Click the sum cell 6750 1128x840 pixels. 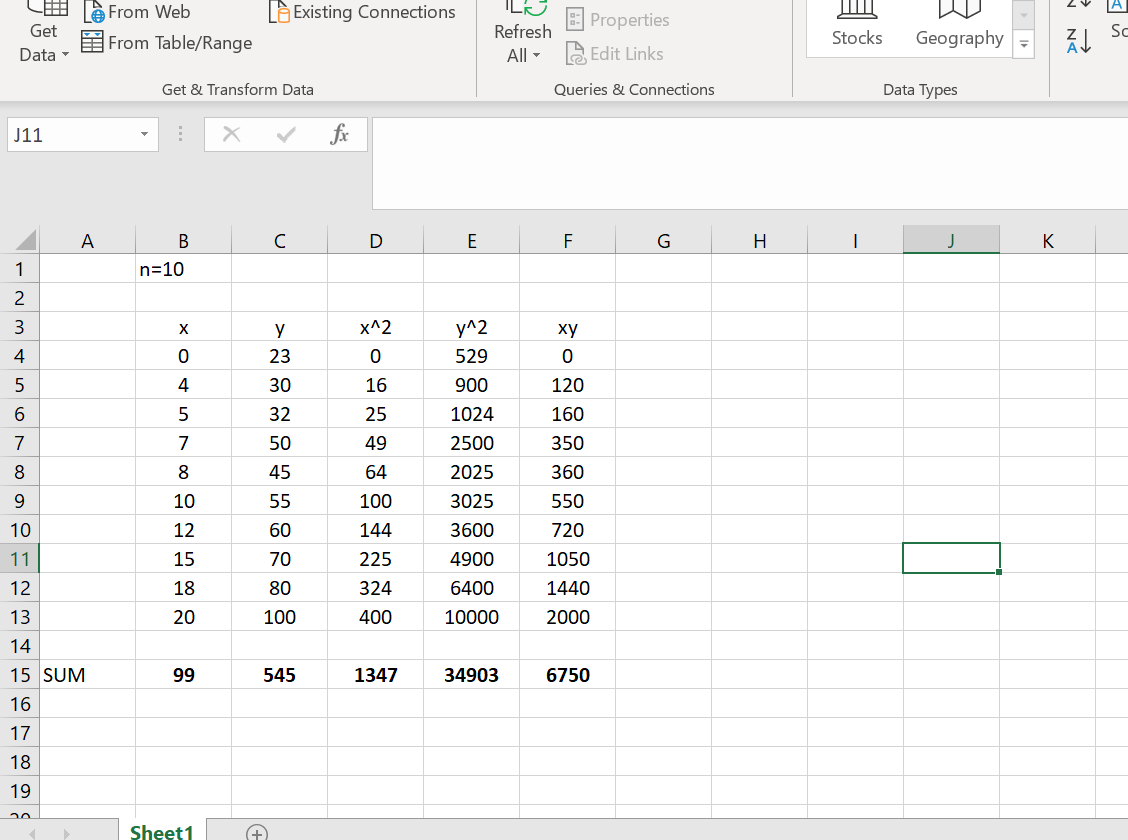click(x=568, y=675)
